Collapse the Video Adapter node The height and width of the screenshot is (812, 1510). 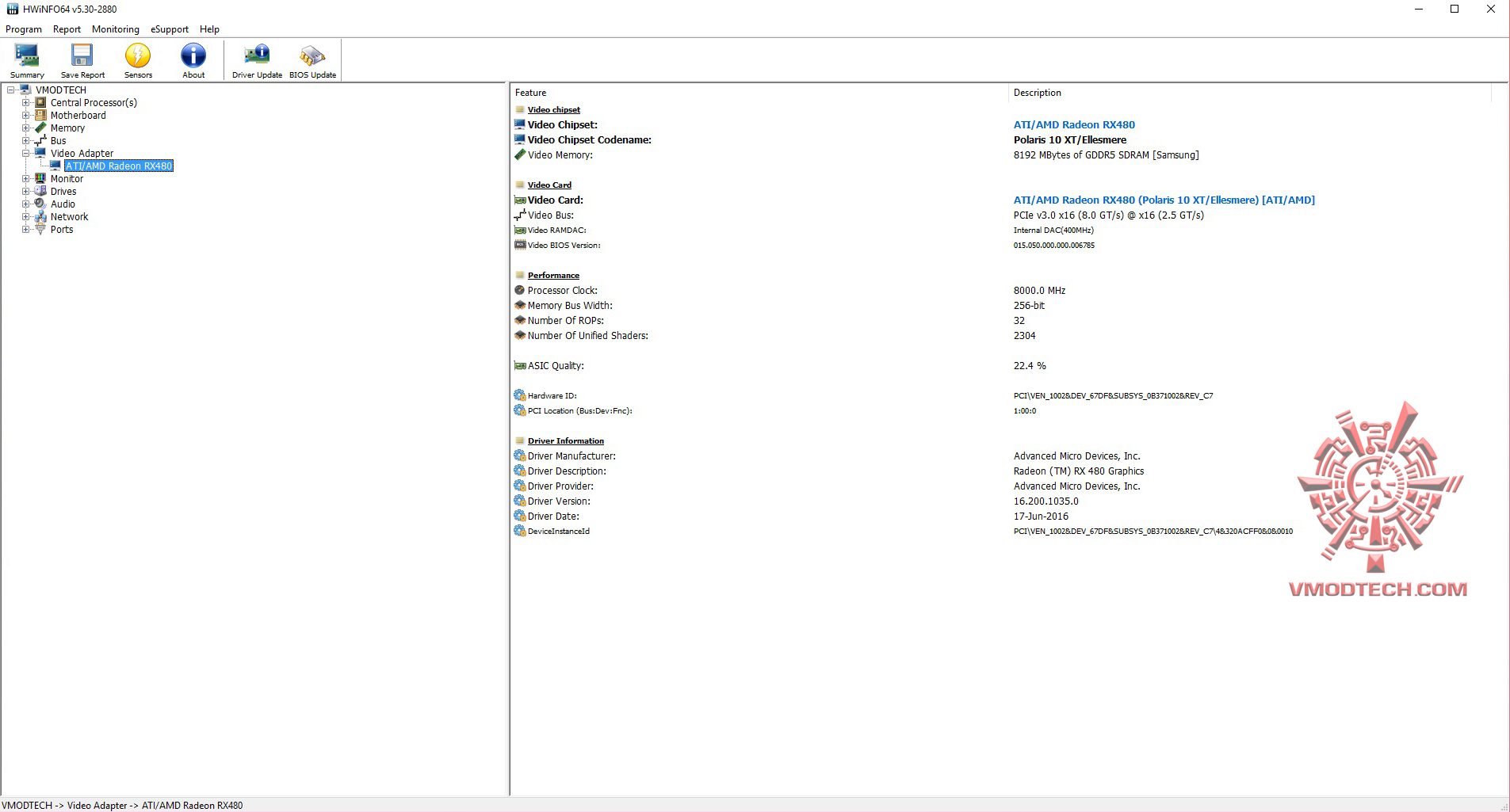click(26, 154)
